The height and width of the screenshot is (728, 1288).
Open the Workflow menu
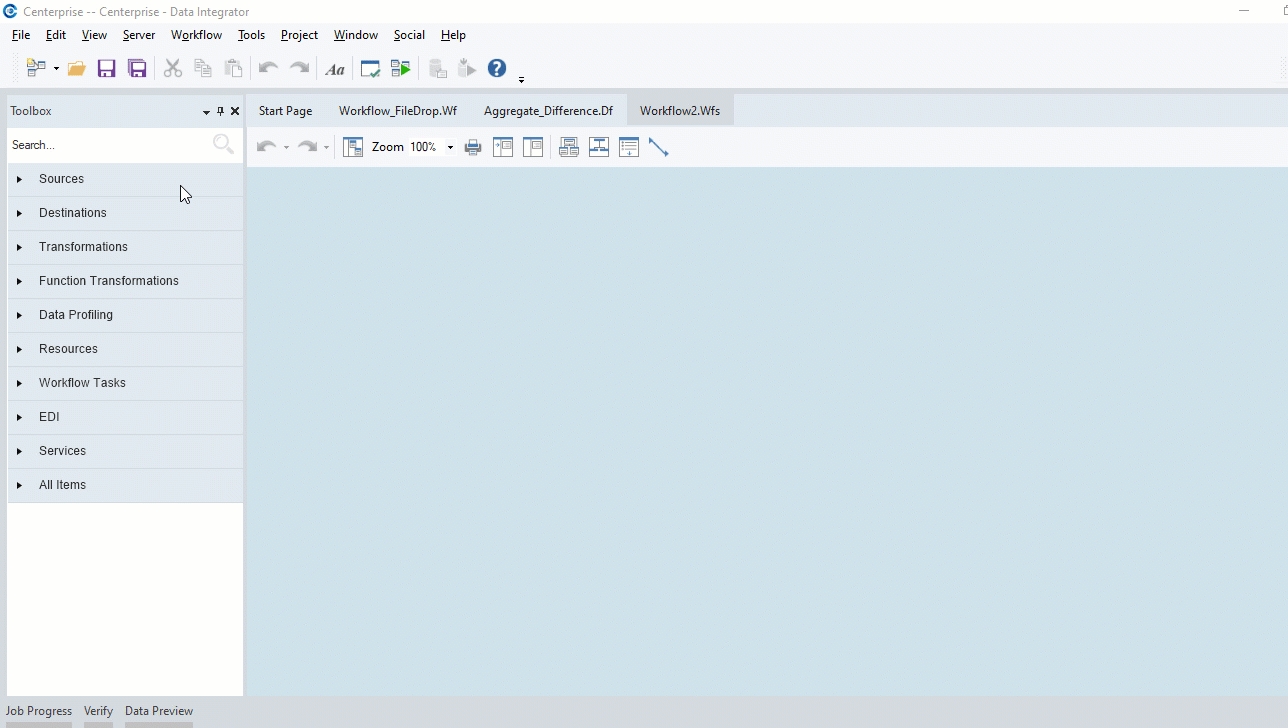pos(196,35)
